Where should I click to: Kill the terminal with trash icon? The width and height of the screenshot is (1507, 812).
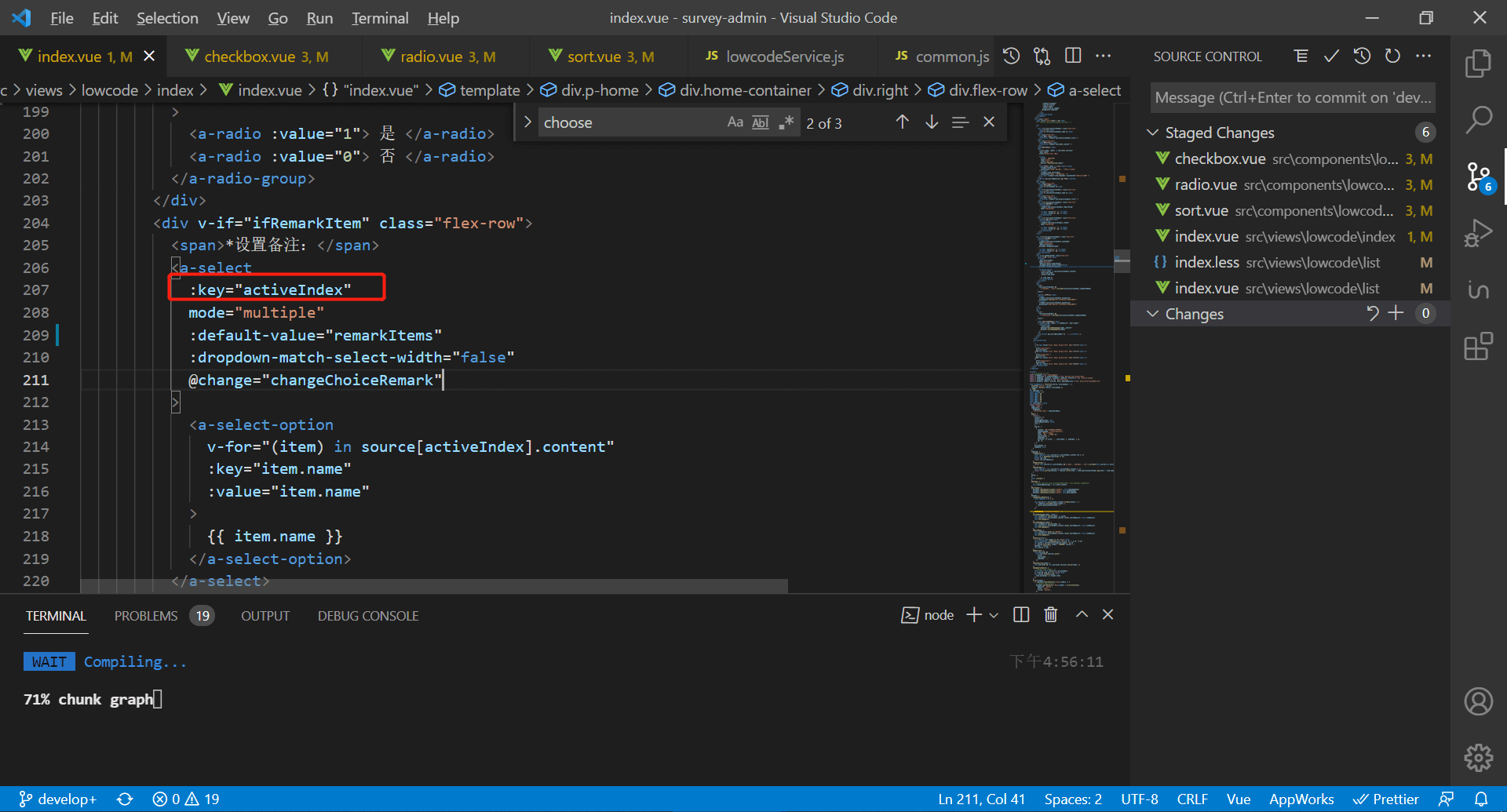pos(1051,615)
